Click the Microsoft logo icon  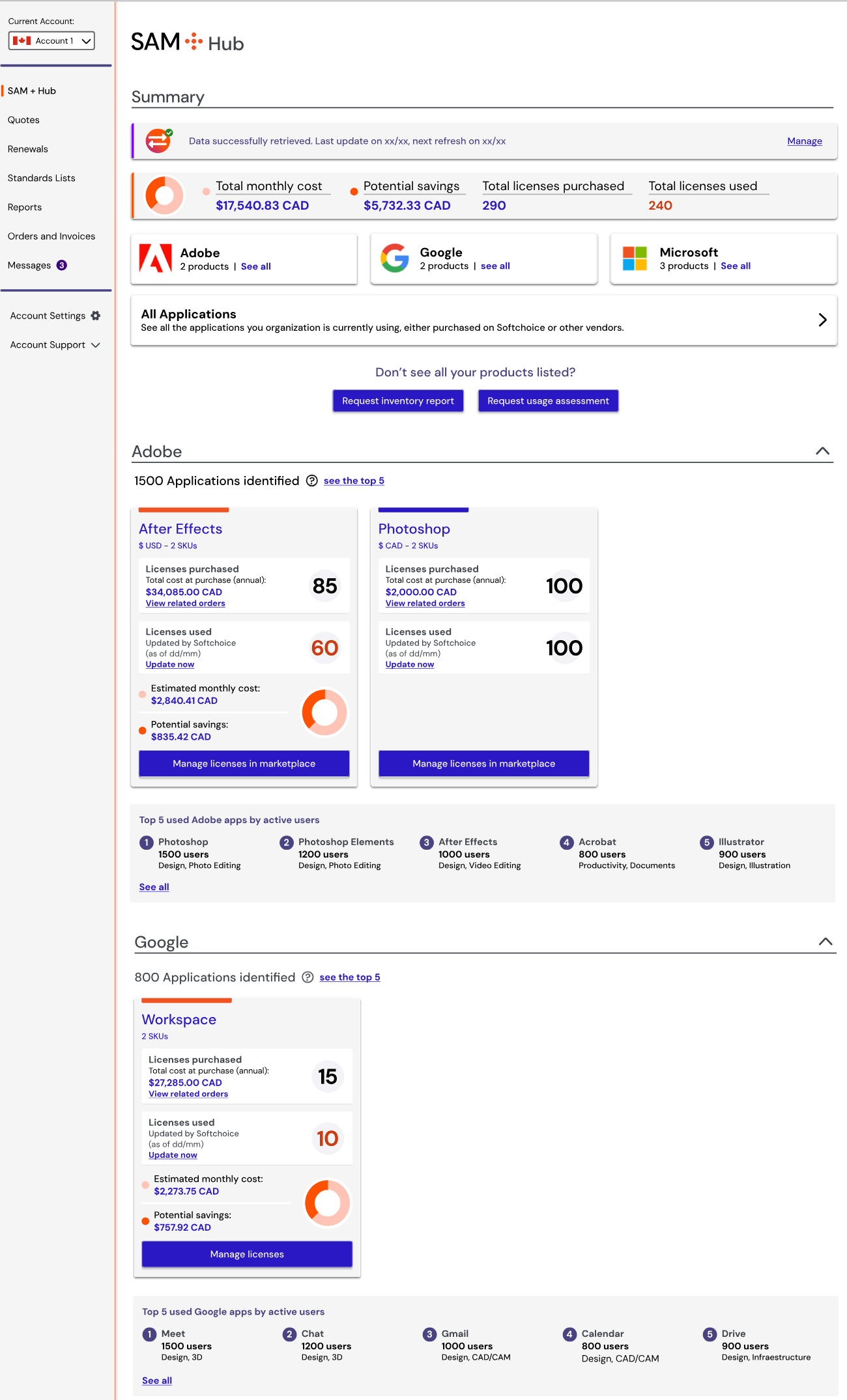click(x=635, y=259)
